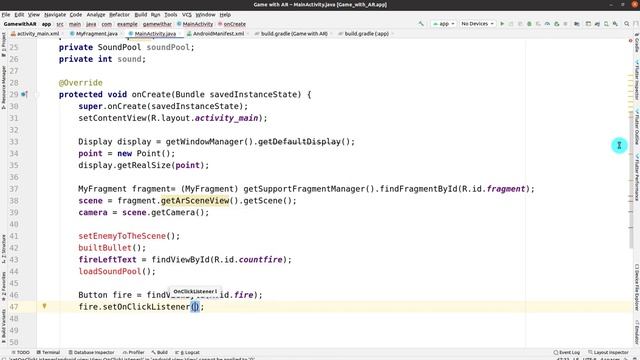Click the Debug app bug icon

click(x=529, y=24)
